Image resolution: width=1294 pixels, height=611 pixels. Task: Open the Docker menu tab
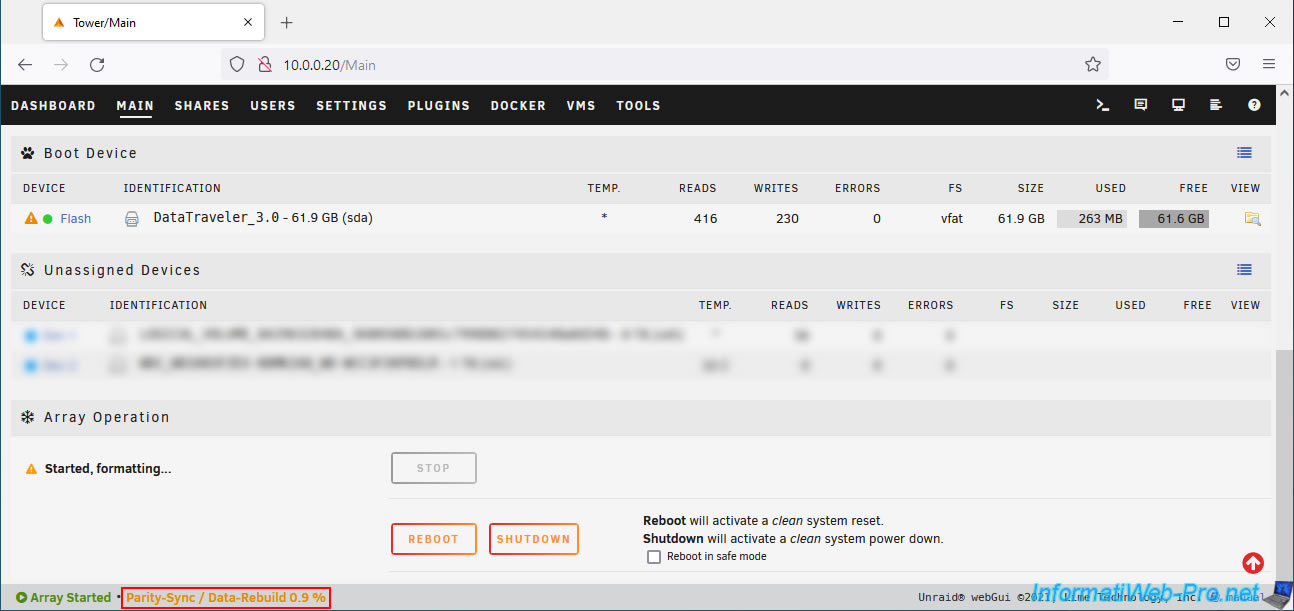click(518, 106)
